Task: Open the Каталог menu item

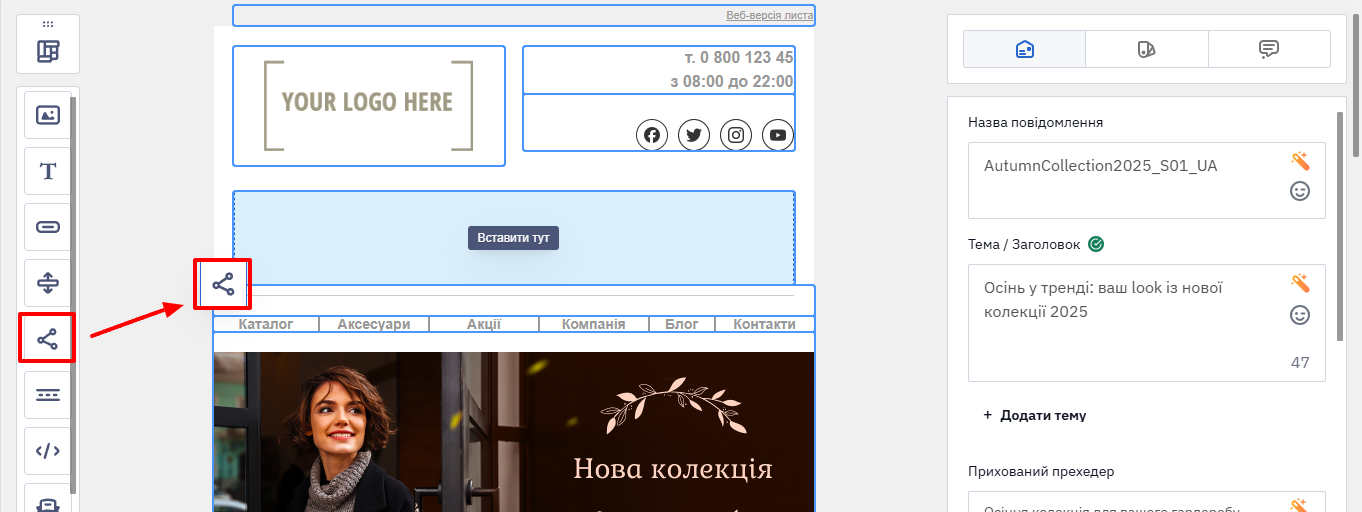Action: (266, 324)
